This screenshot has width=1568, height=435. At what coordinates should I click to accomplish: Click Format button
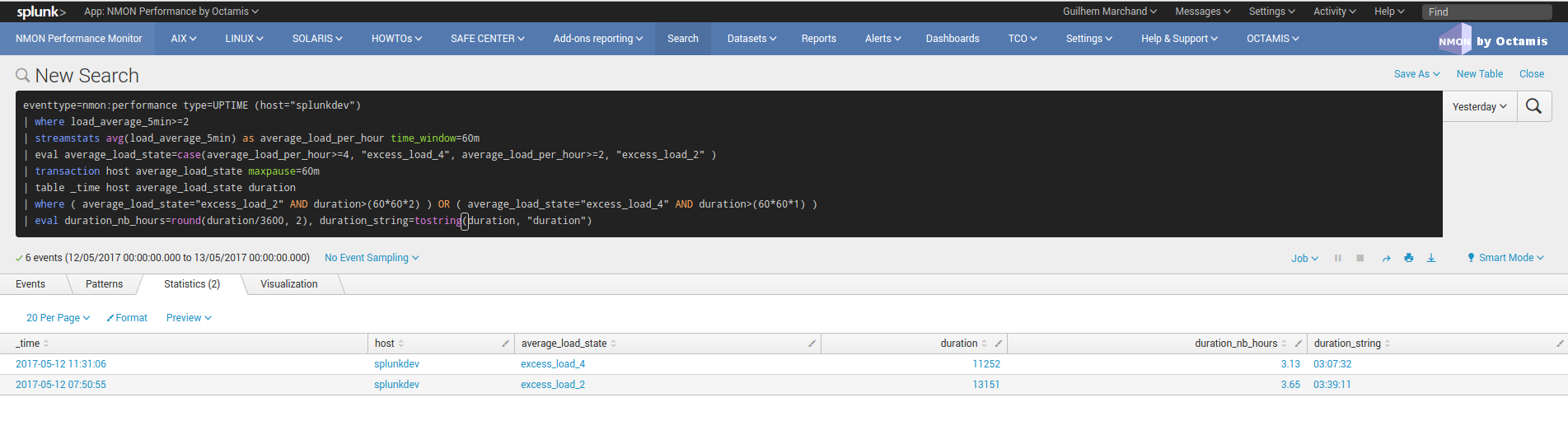(127, 318)
